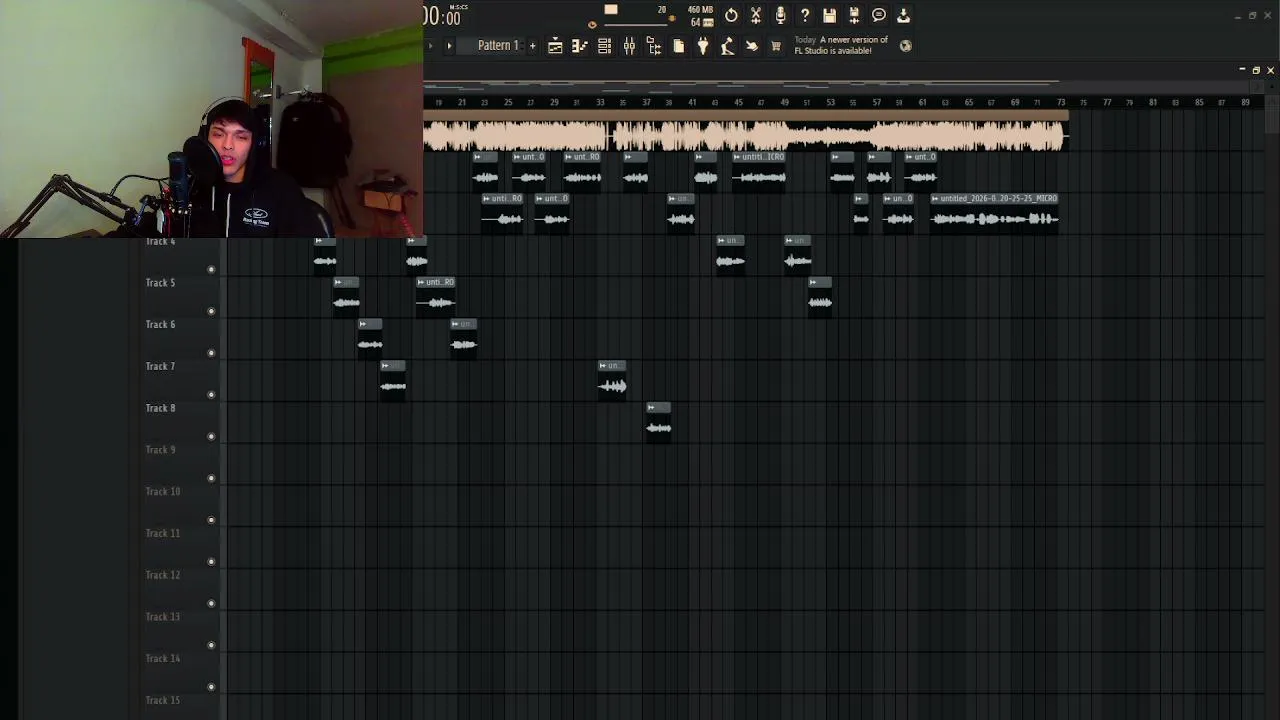Screen dimensions: 1280x720
Task: Open the speech bubble news icon
Action: pos(879,15)
